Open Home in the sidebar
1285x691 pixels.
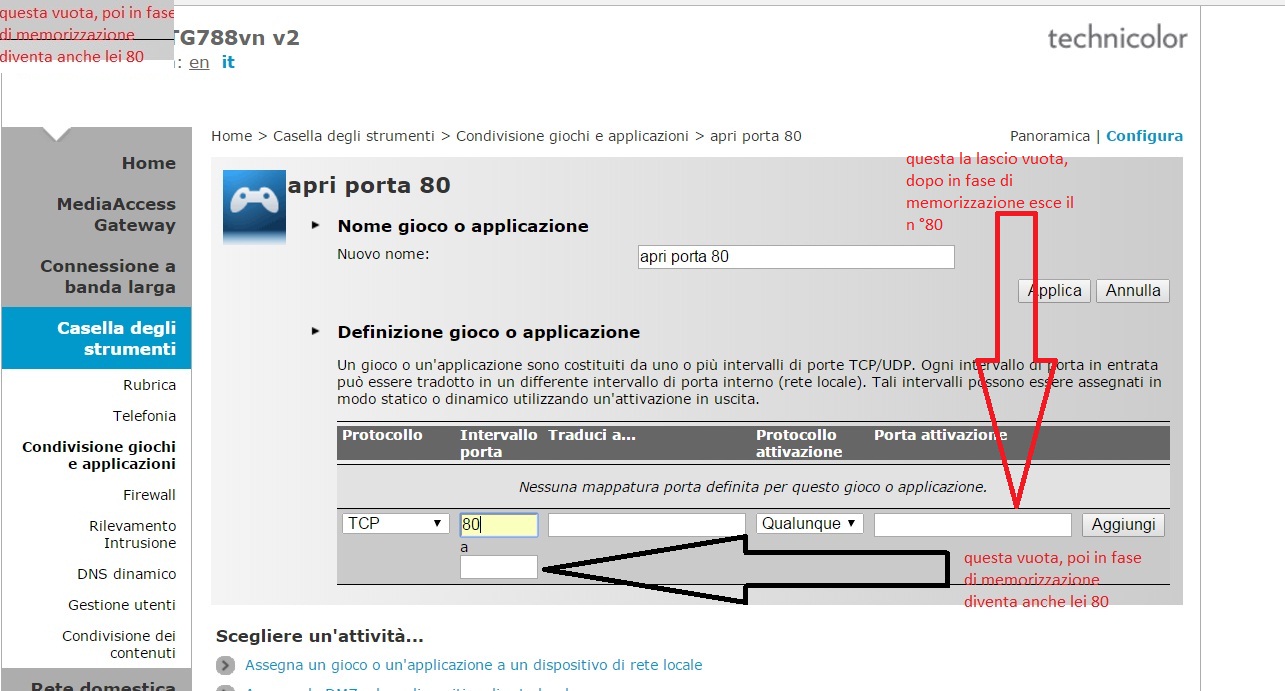[x=148, y=163]
